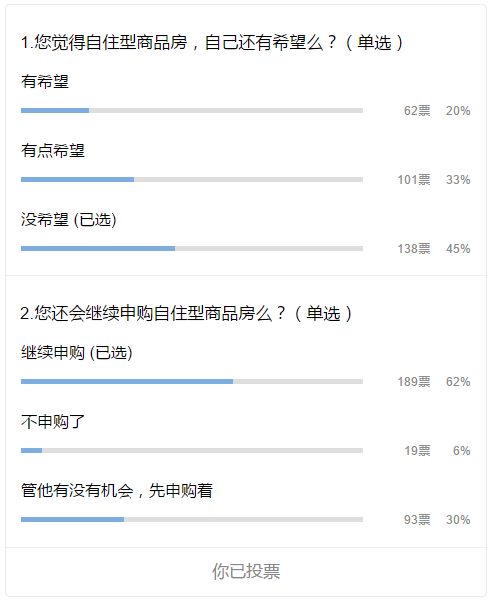Click the 你已投票 button
493x604 pixels.
[246, 571]
